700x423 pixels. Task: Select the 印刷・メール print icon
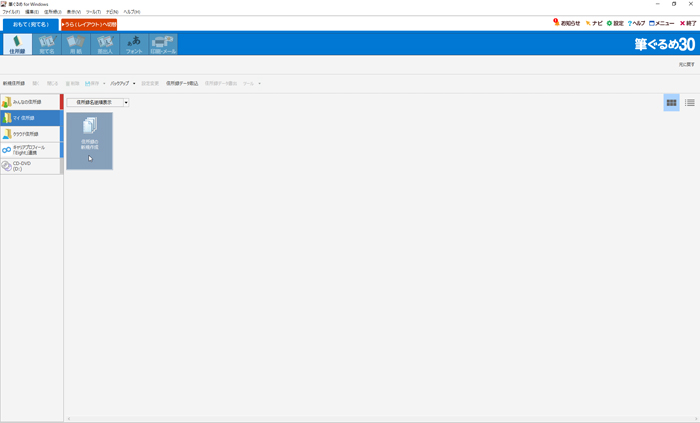tap(163, 44)
